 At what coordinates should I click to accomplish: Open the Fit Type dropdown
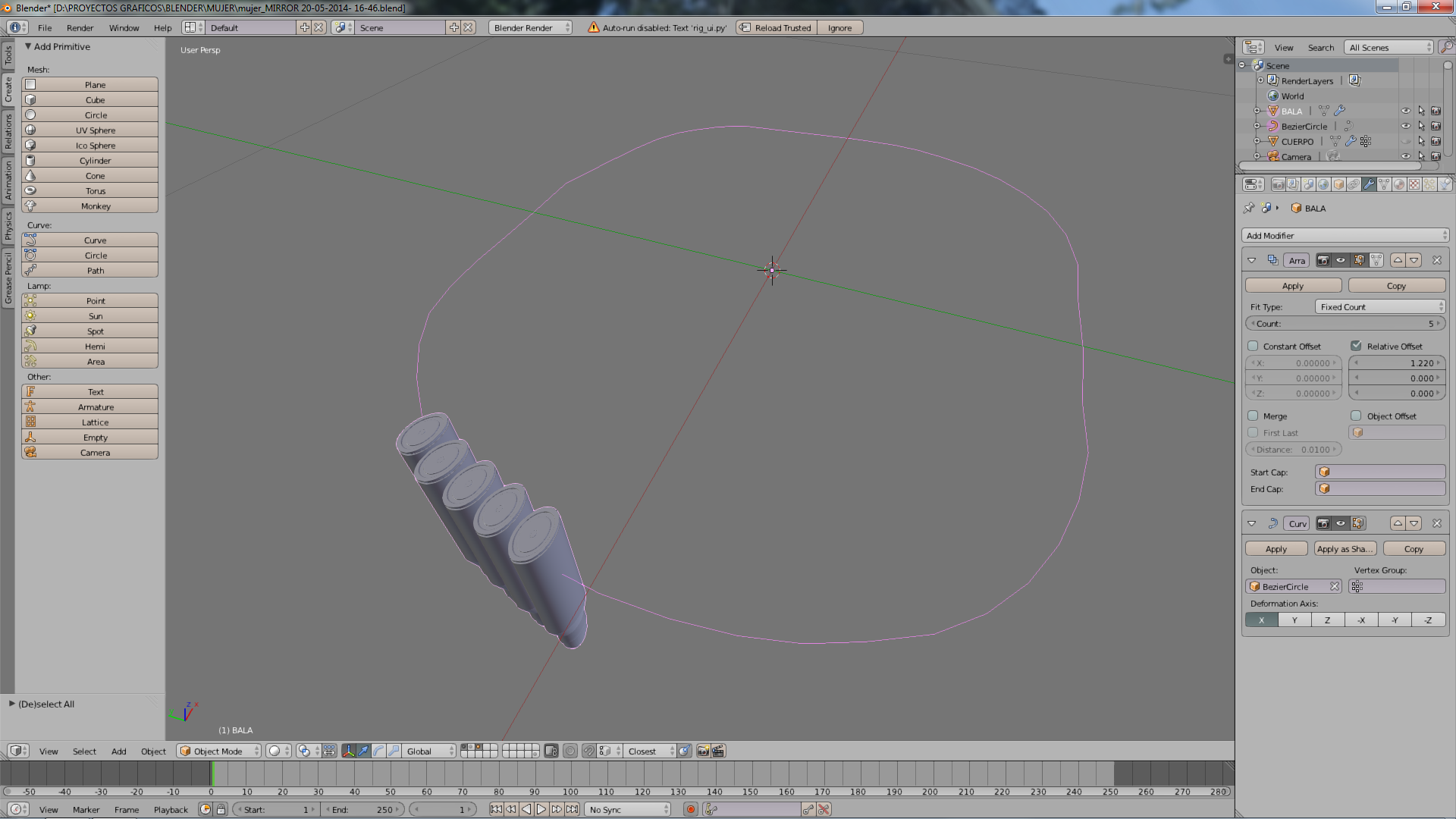click(x=1379, y=307)
